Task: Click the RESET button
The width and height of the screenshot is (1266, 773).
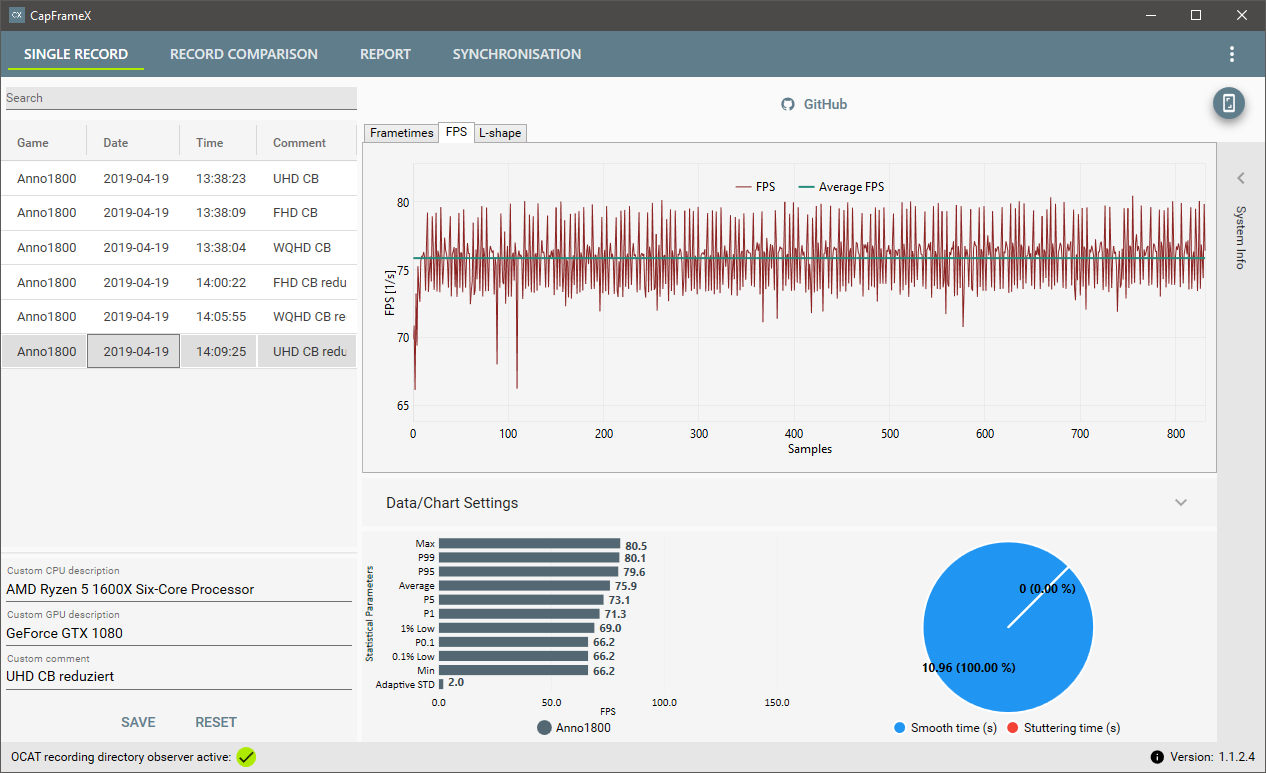Action: [x=216, y=722]
